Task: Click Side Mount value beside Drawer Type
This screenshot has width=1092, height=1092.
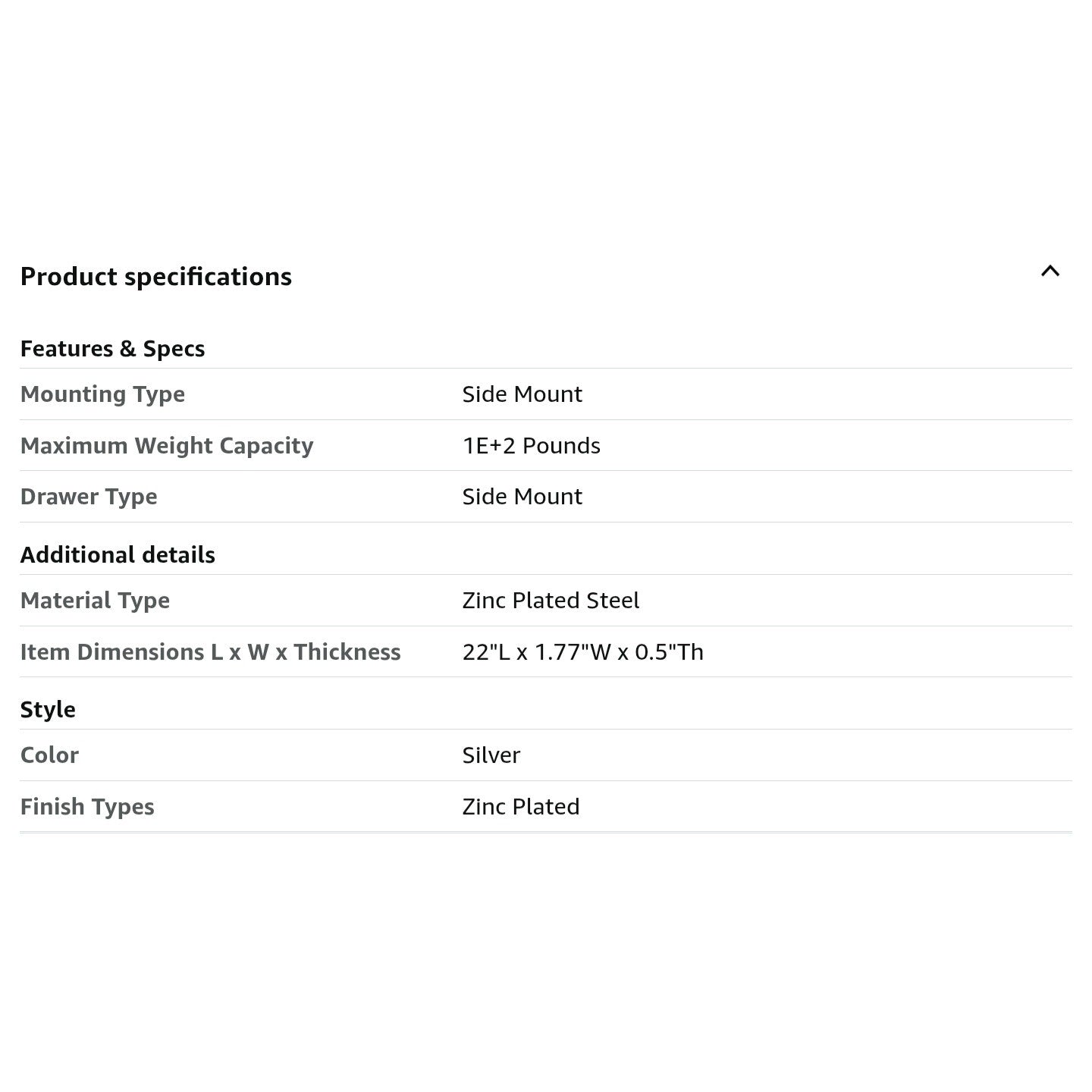Action: coord(522,497)
